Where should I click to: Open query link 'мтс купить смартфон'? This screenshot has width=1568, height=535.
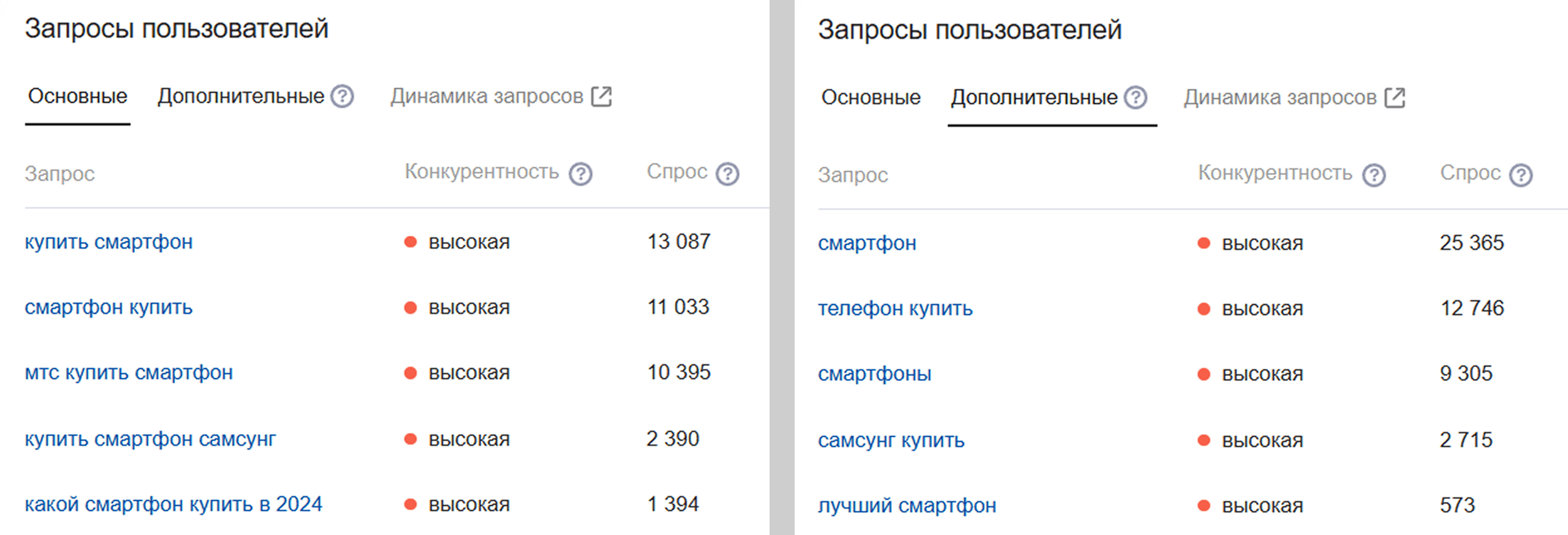129,373
